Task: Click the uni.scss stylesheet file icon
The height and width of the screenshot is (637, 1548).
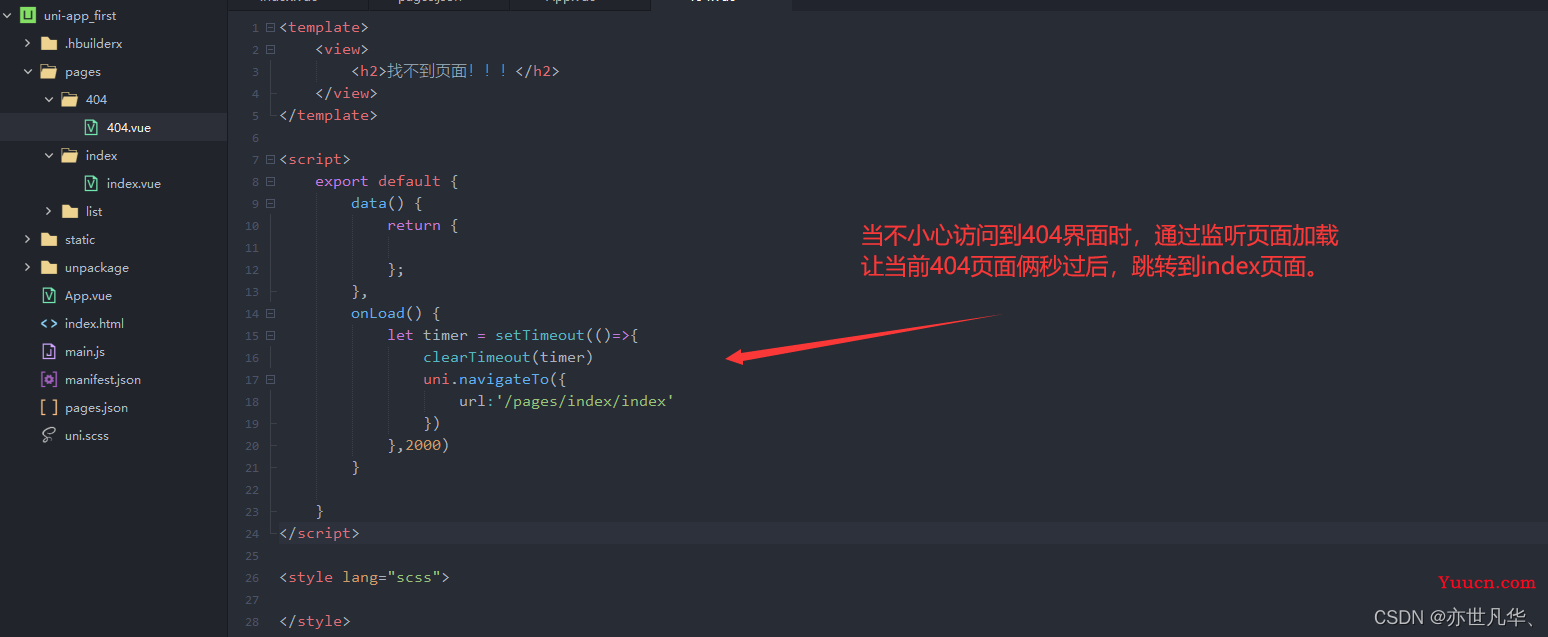Action: tap(49, 436)
